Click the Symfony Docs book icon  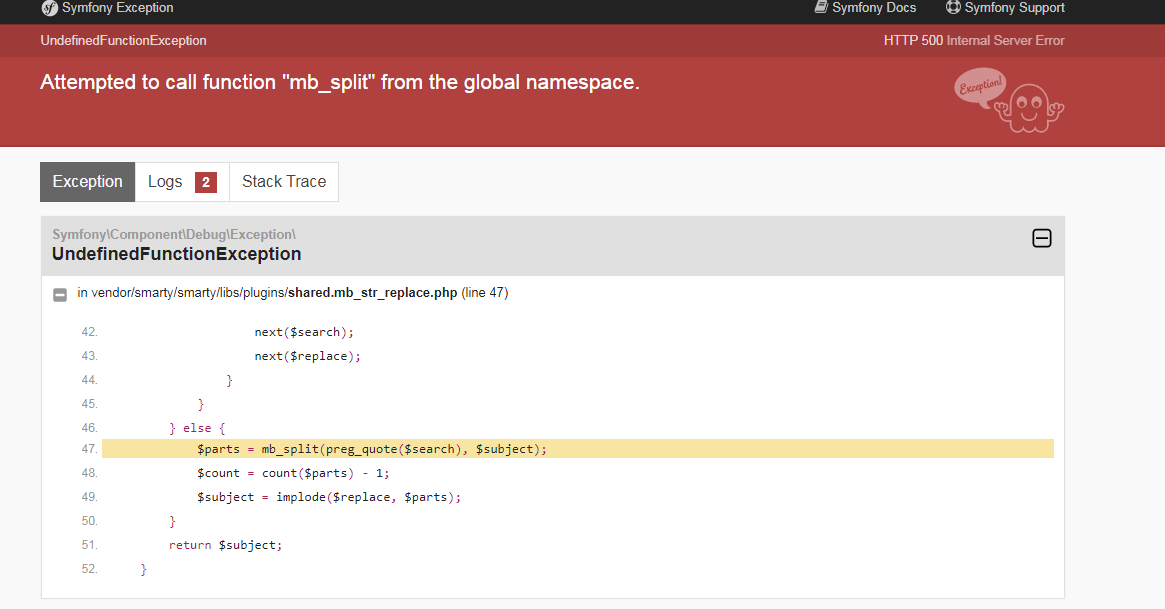click(x=821, y=7)
